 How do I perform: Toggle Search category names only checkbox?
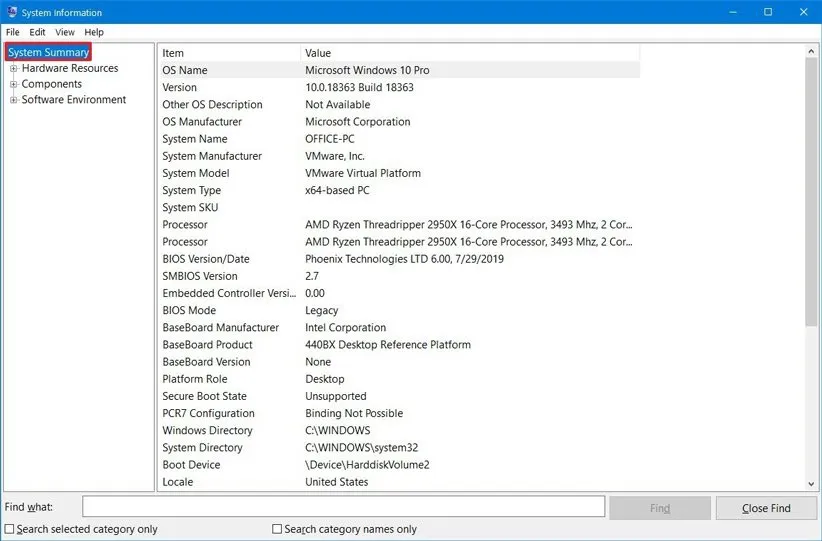[278, 529]
